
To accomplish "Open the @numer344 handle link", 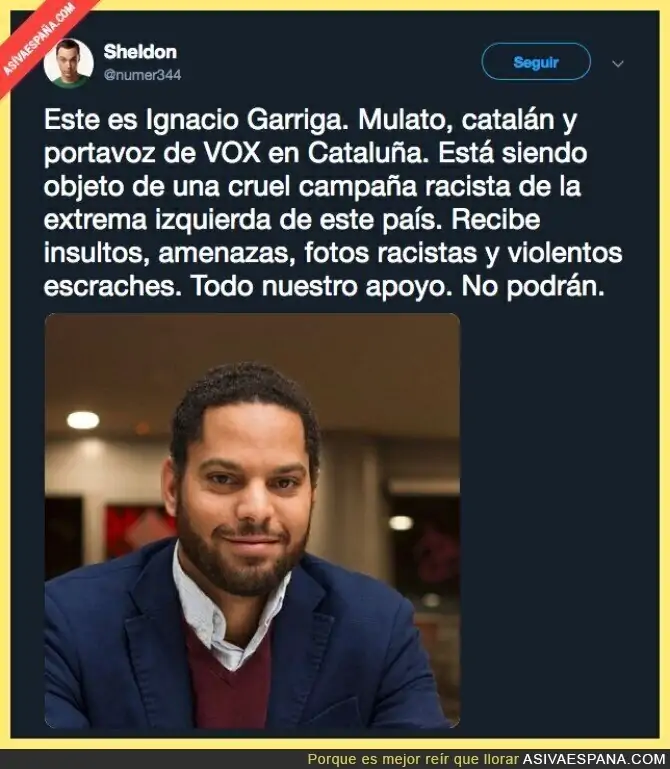I will tap(142, 75).
